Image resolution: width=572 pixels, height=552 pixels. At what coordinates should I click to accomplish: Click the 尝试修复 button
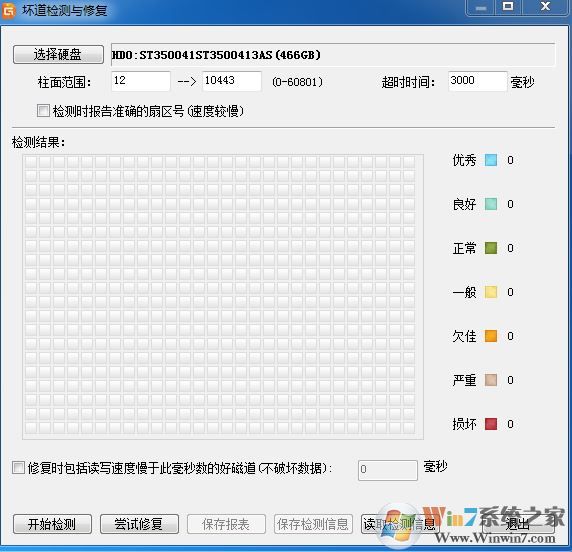tap(139, 524)
